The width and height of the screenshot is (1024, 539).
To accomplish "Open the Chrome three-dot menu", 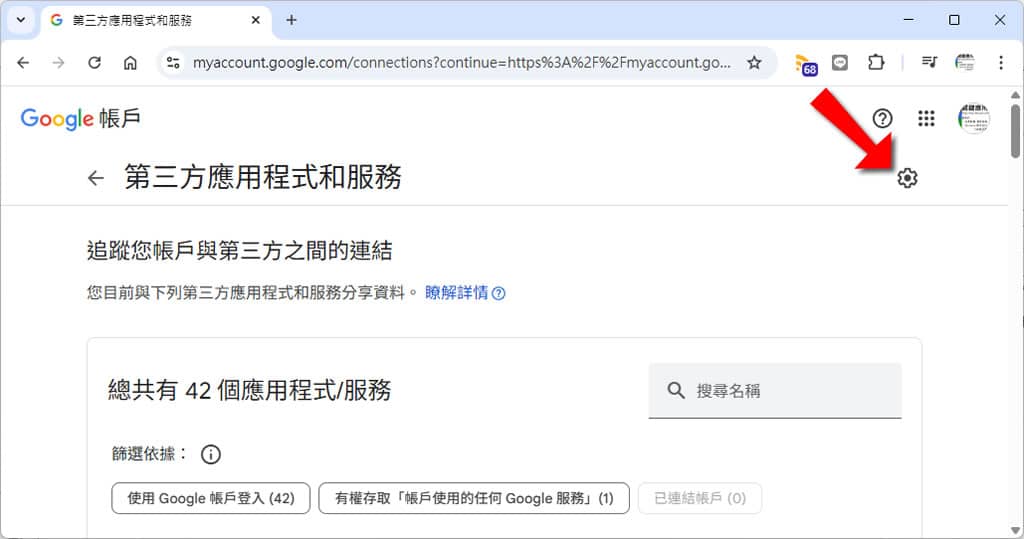I will pyautogui.click(x=1000, y=63).
